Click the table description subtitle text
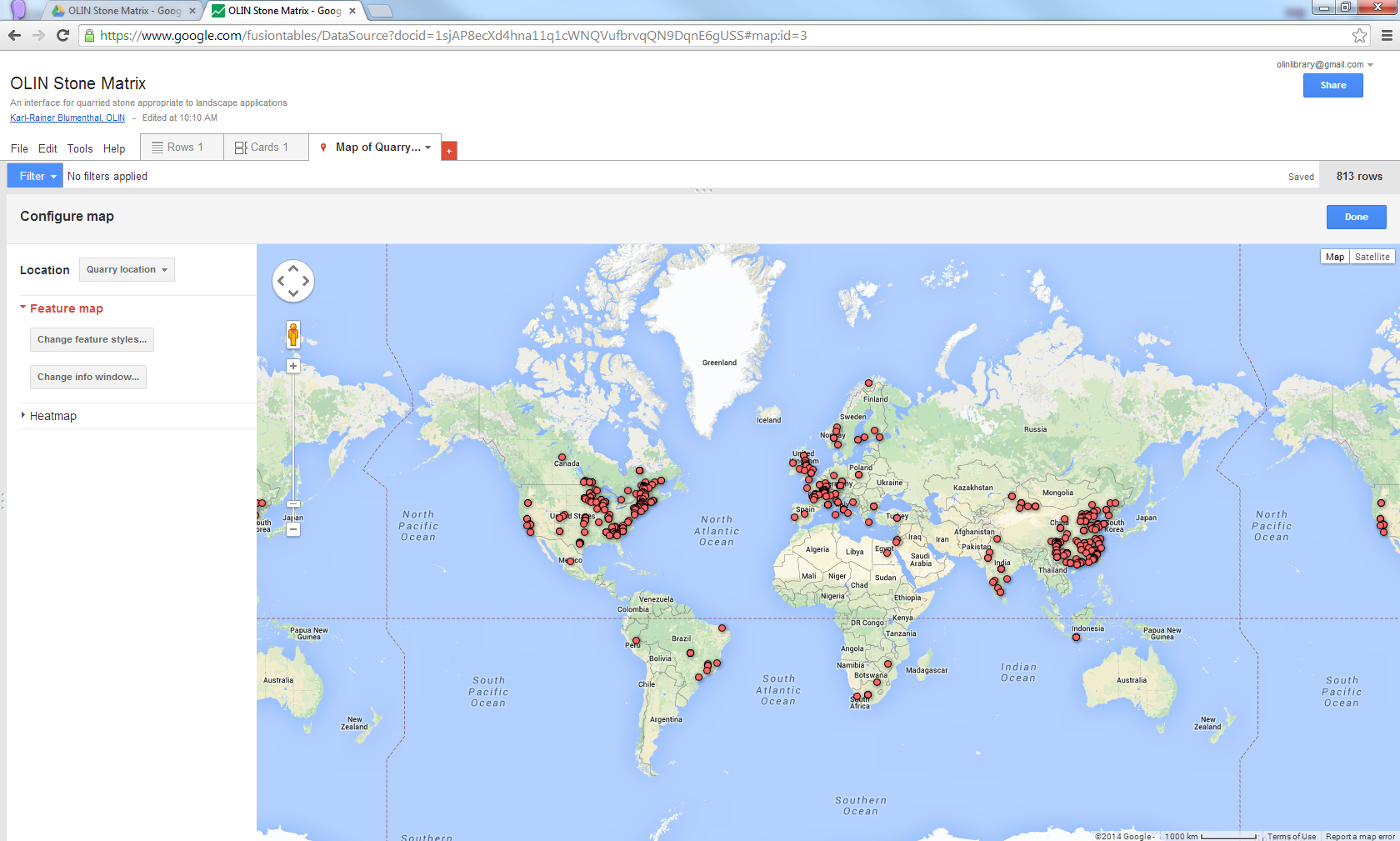Viewport: 1400px width, 841px height. 148,103
